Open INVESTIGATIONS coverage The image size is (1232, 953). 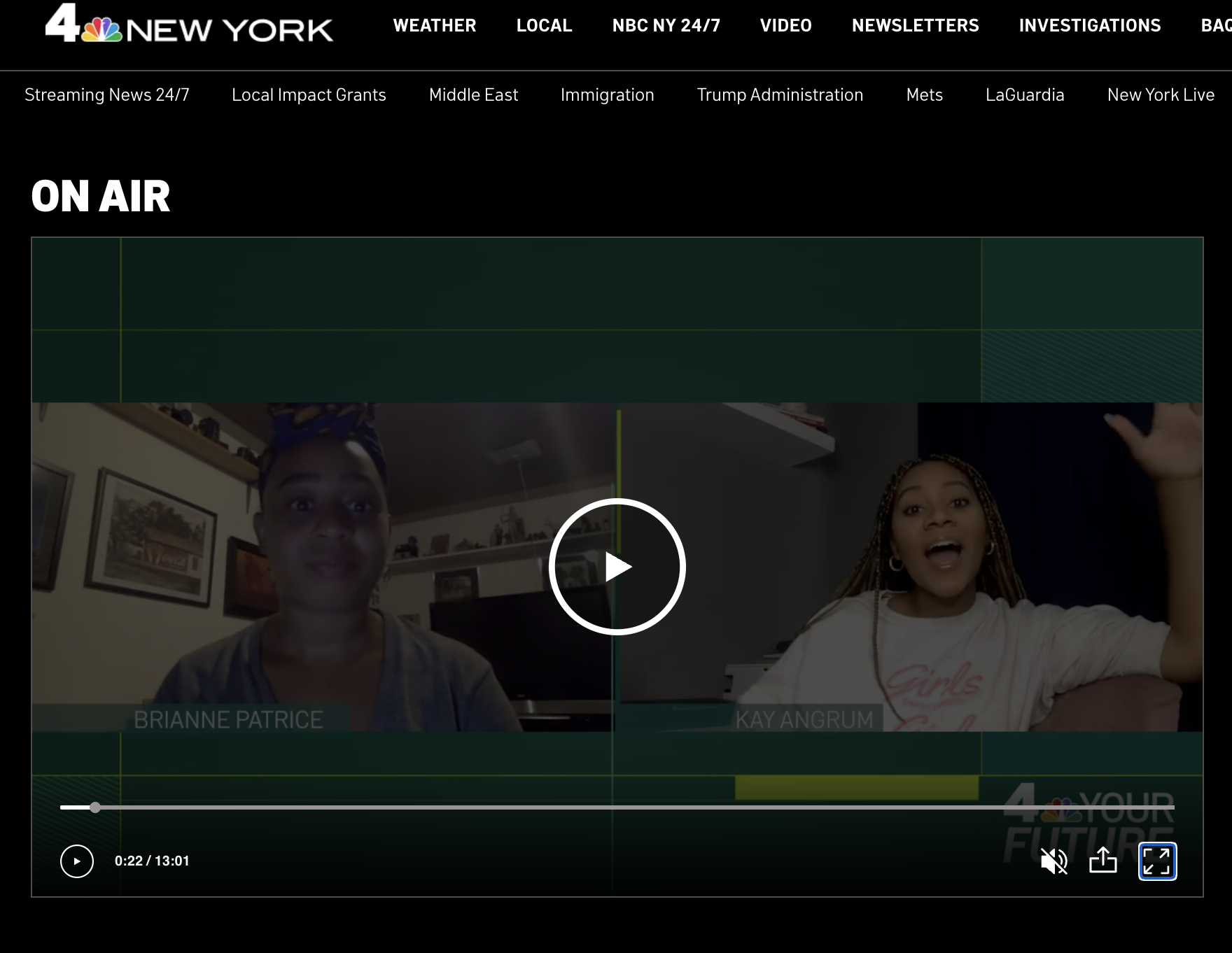tap(1090, 26)
